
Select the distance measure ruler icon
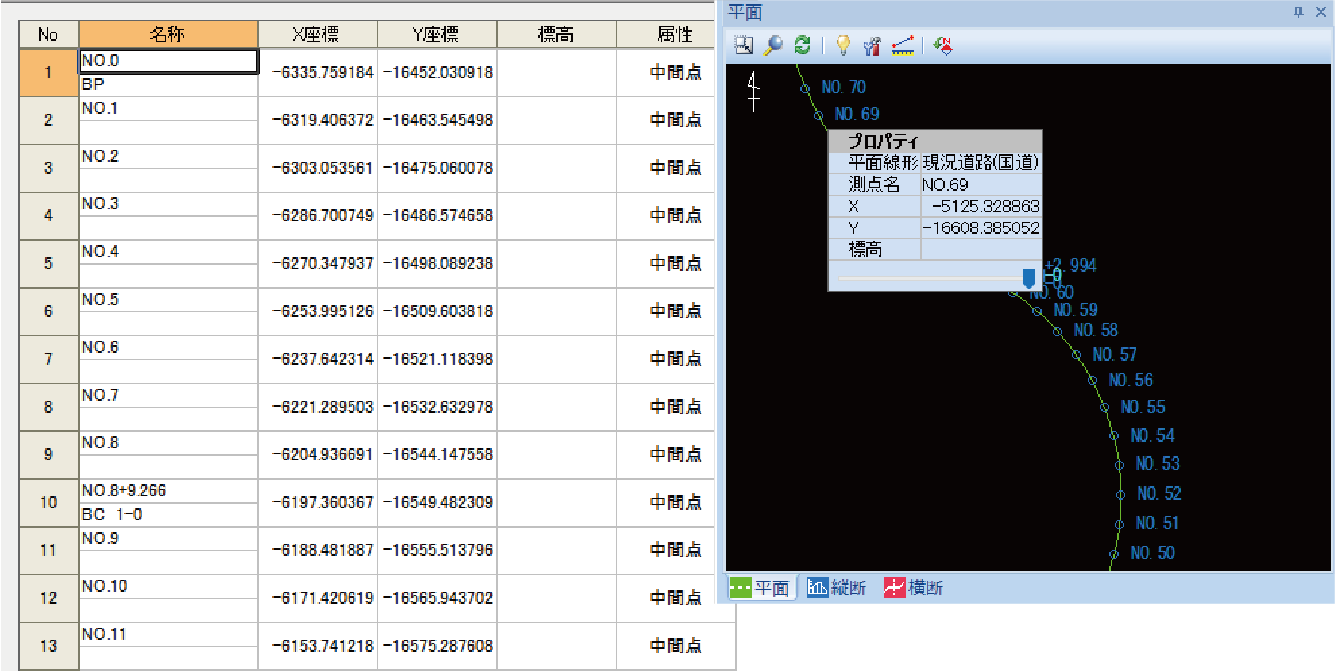(x=902, y=45)
